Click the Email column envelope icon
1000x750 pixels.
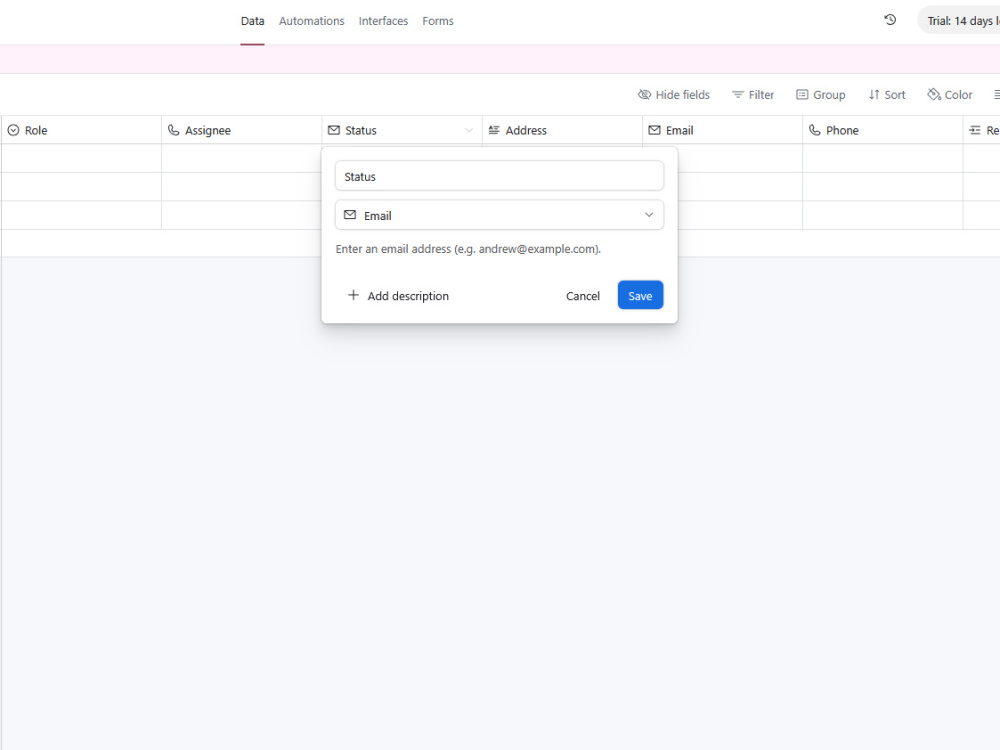654,130
